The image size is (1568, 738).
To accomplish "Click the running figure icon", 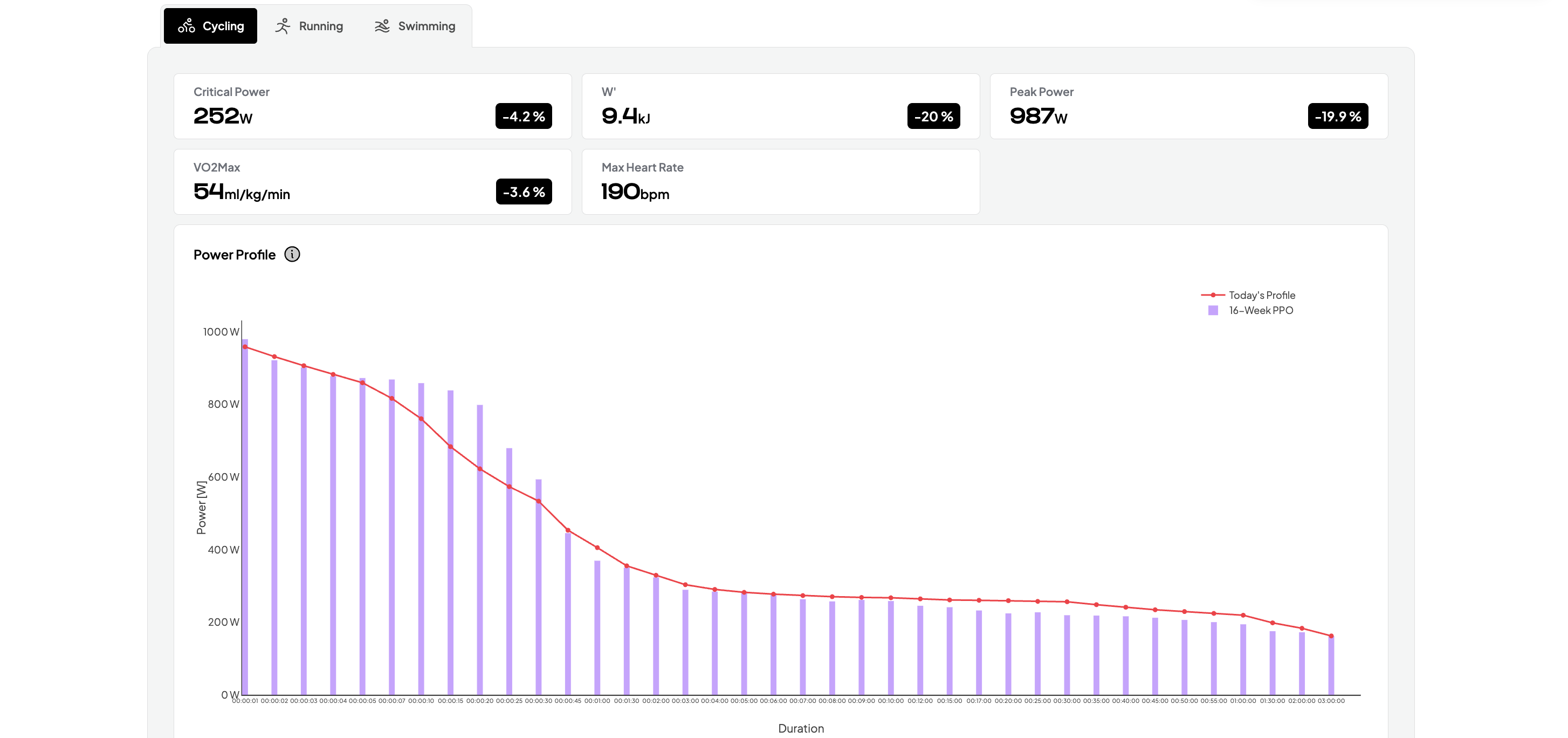I will pyautogui.click(x=283, y=26).
